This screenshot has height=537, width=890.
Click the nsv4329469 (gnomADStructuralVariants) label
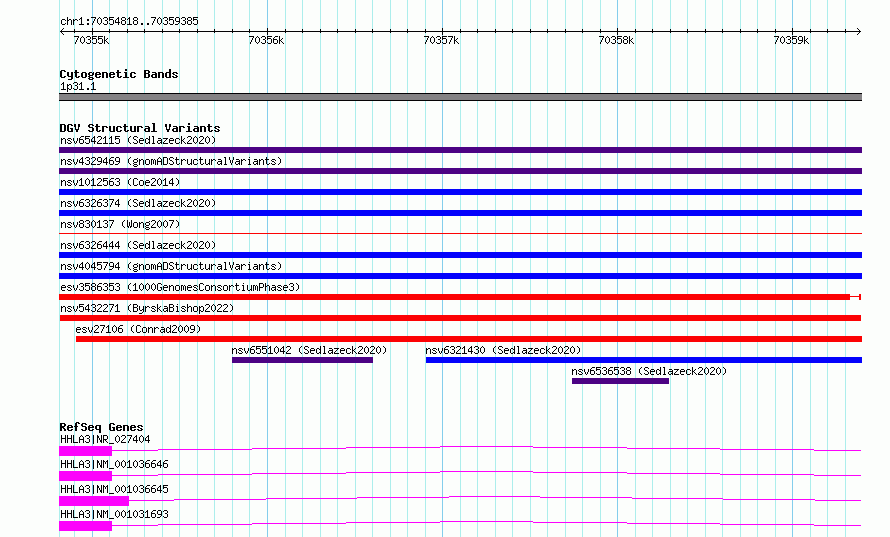click(171, 161)
